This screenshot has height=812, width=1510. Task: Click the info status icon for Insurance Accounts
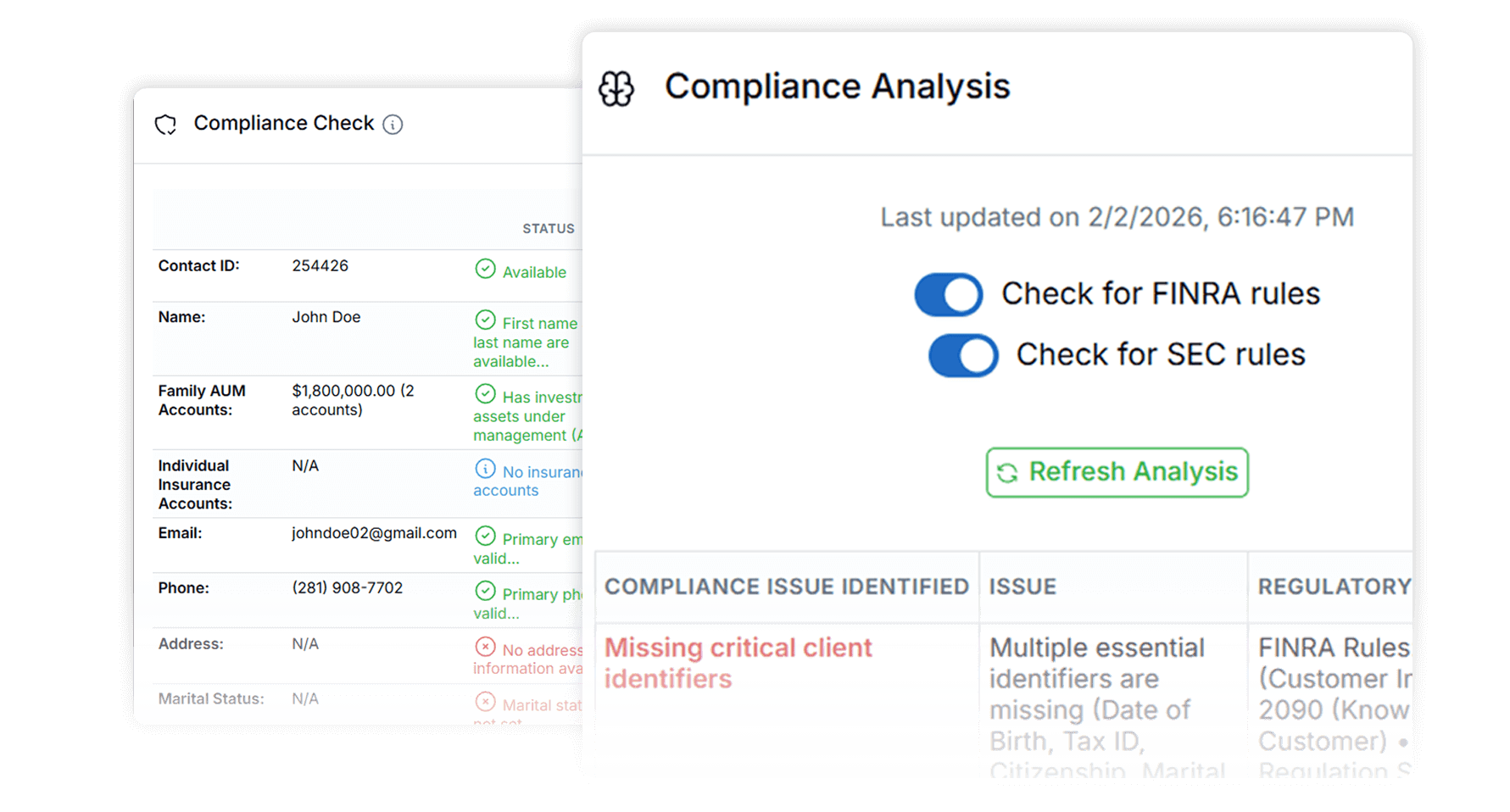(485, 469)
